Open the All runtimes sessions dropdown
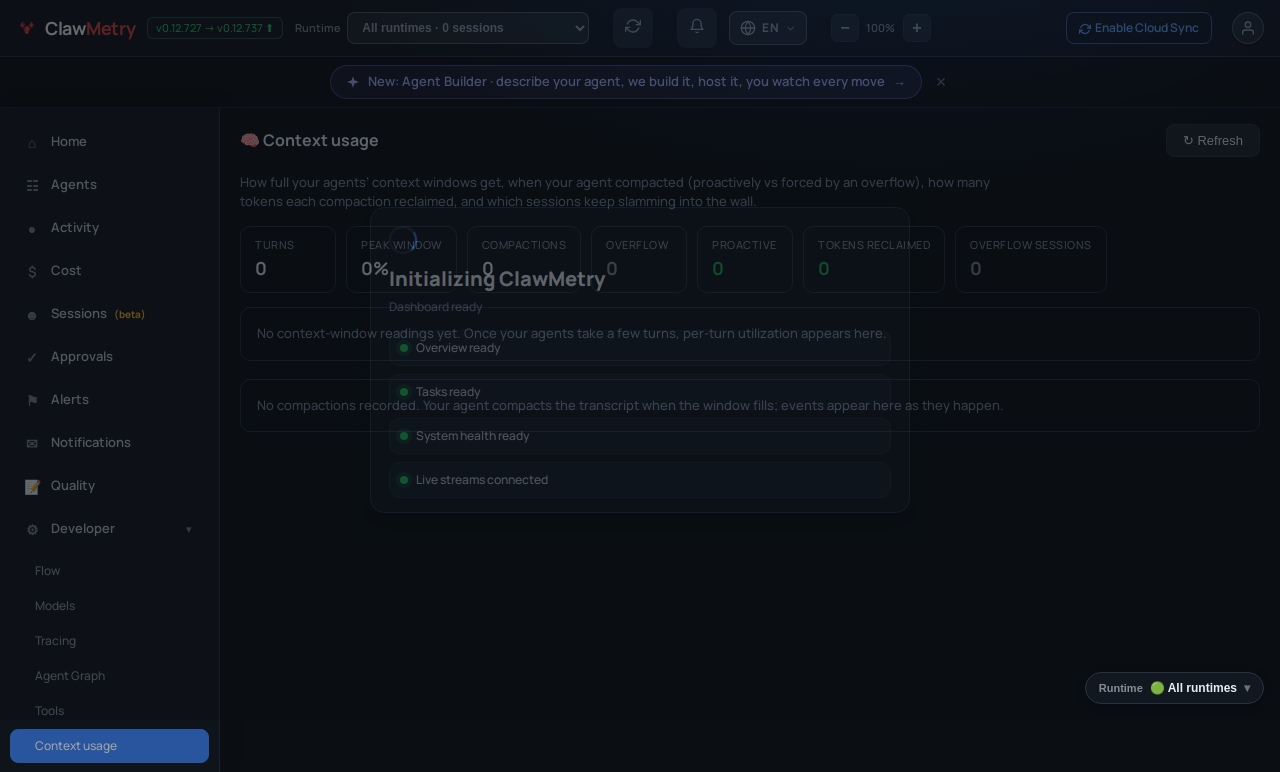Viewport: 1280px width, 772px height. coord(468,28)
